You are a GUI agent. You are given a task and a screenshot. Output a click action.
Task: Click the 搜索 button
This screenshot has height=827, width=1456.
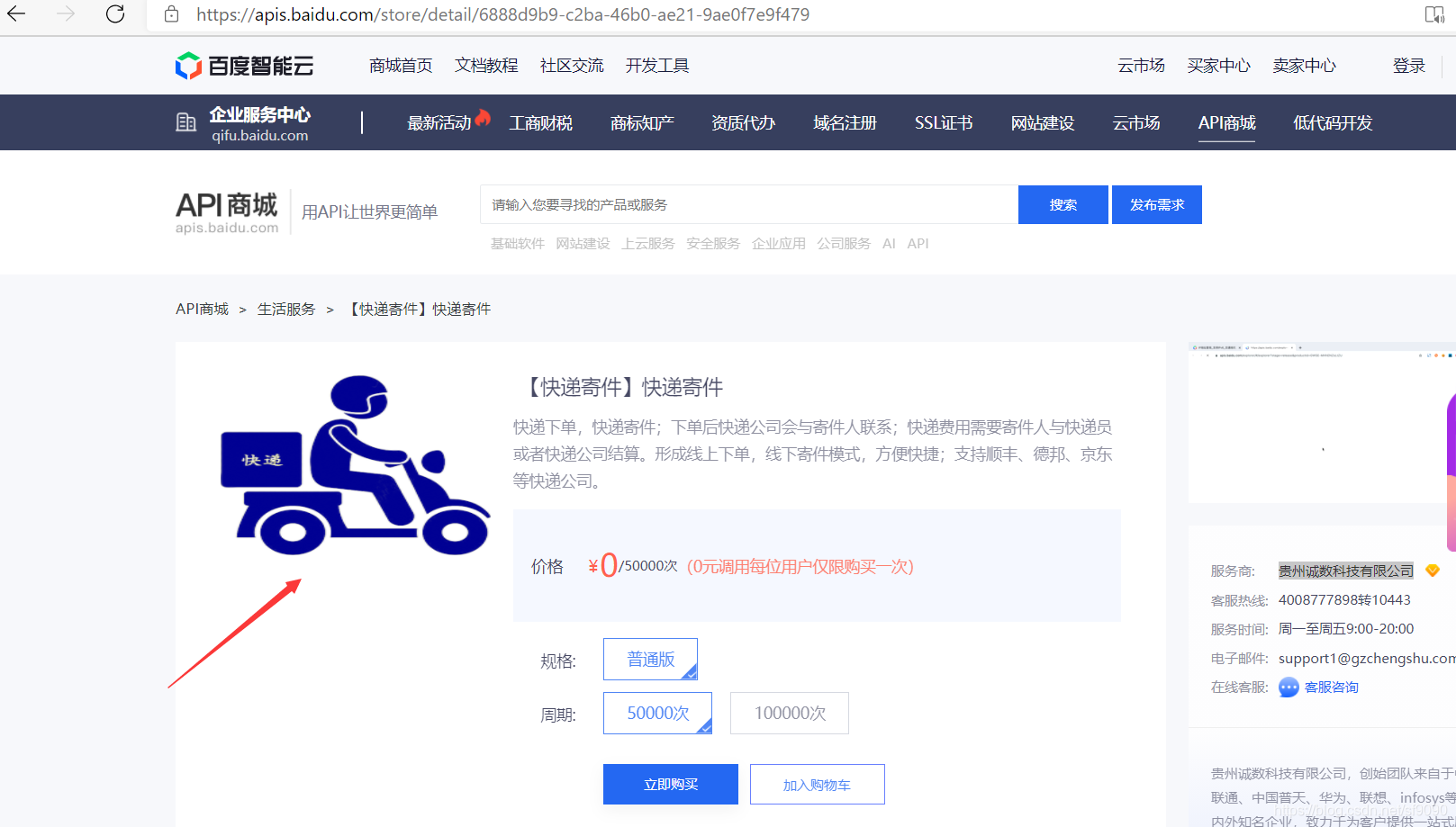coord(1063,204)
